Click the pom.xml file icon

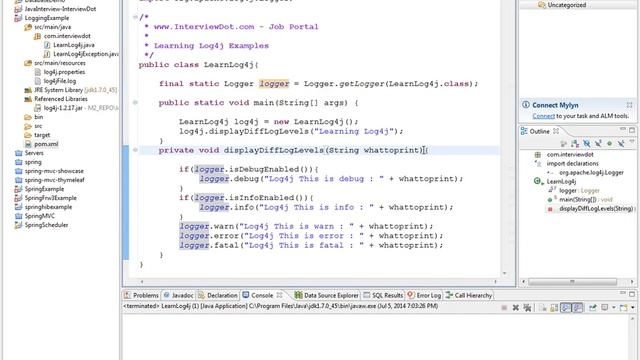tap(28, 144)
